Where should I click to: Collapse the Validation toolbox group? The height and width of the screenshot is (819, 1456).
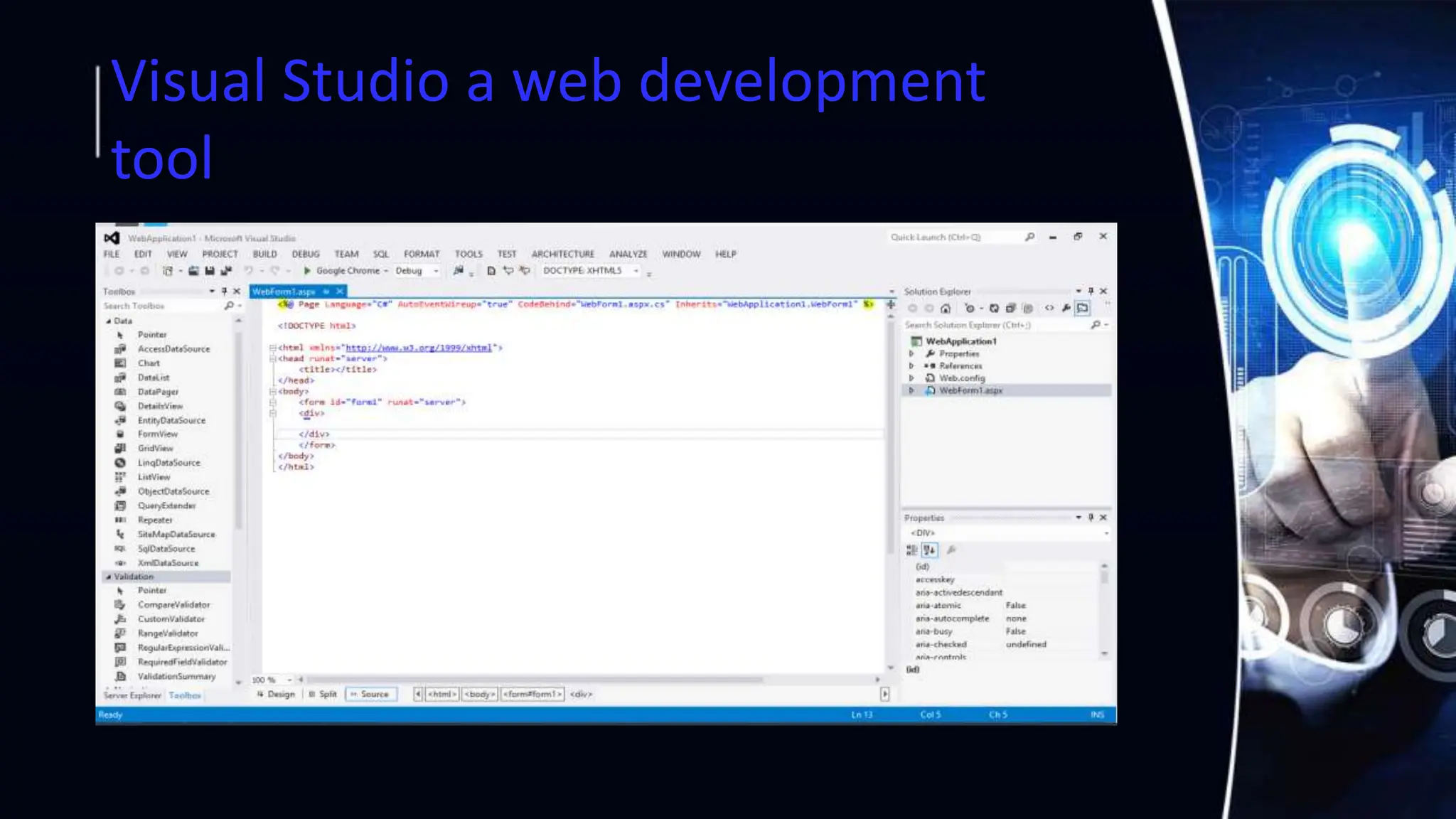[x=109, y=577]
